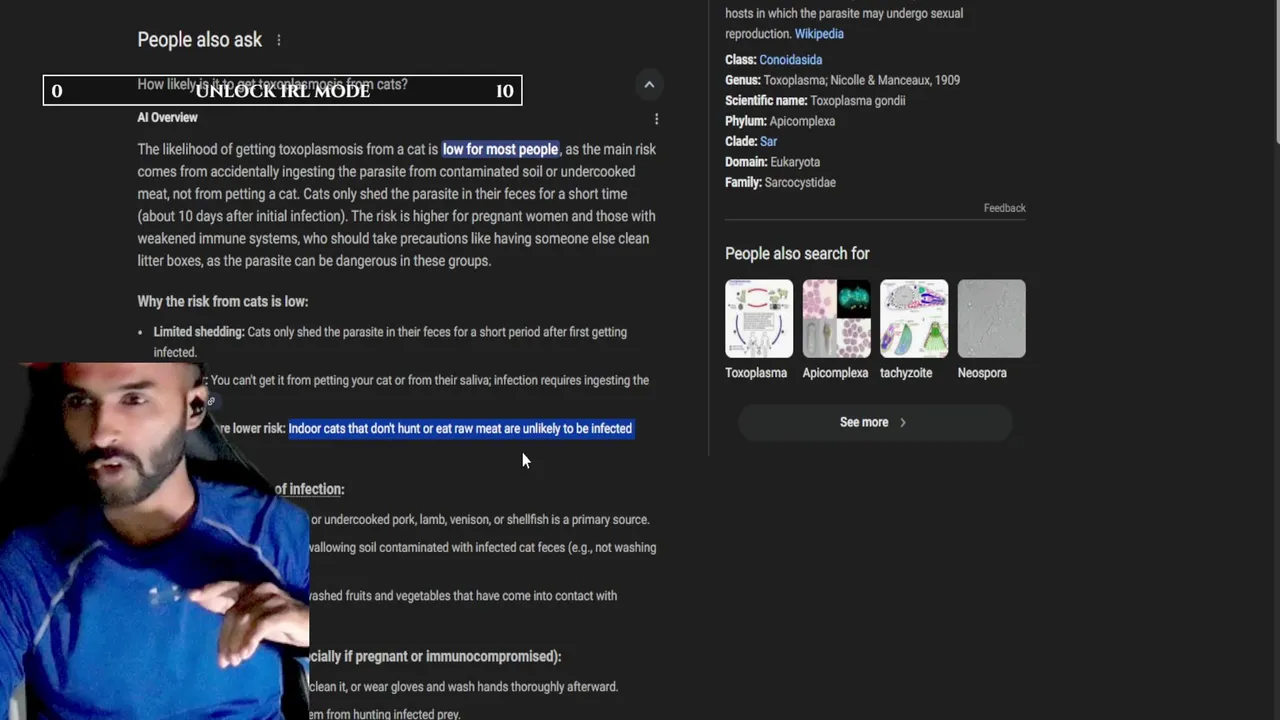The height and width of the screenshot is (720, 1280).
Task: Click text about undercooked pork, lamb, venison
Action: point(480,520)
